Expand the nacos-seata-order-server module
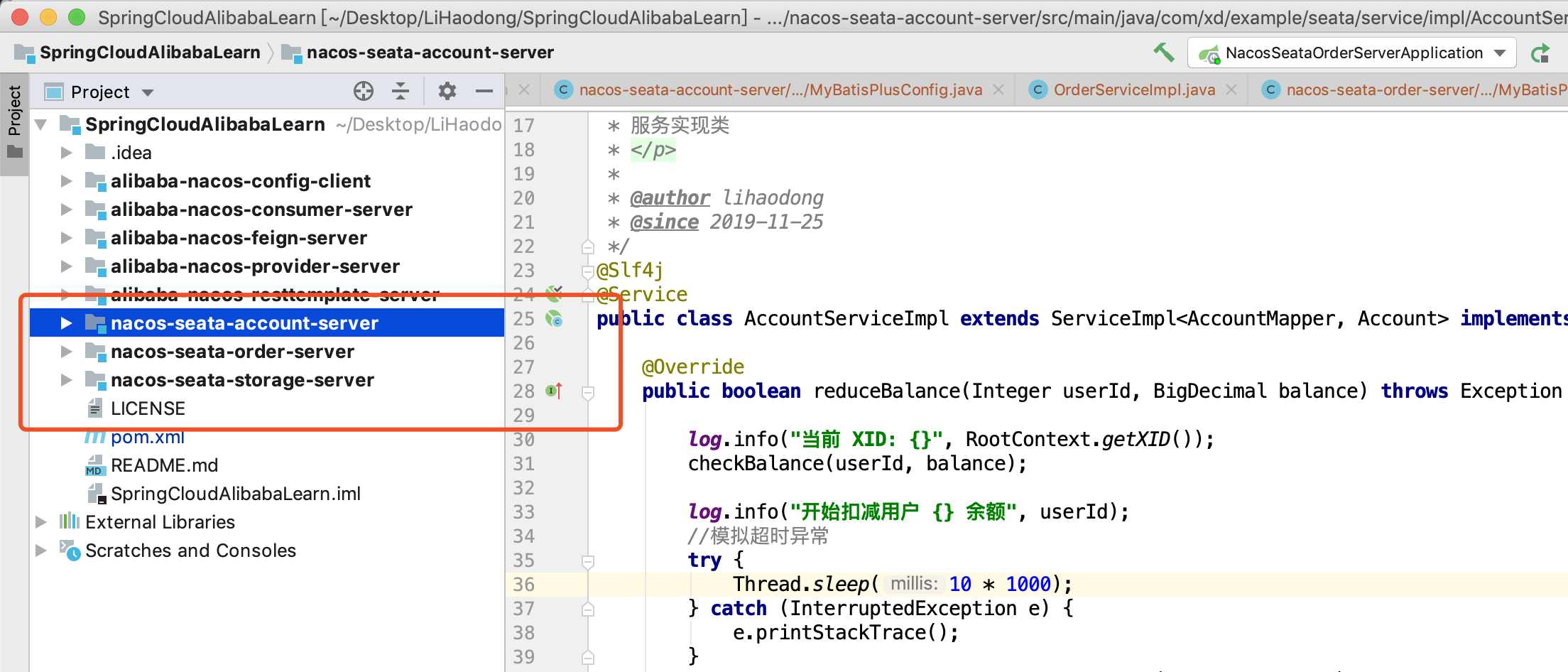The image size is (1568, 672). click(66, 351)
